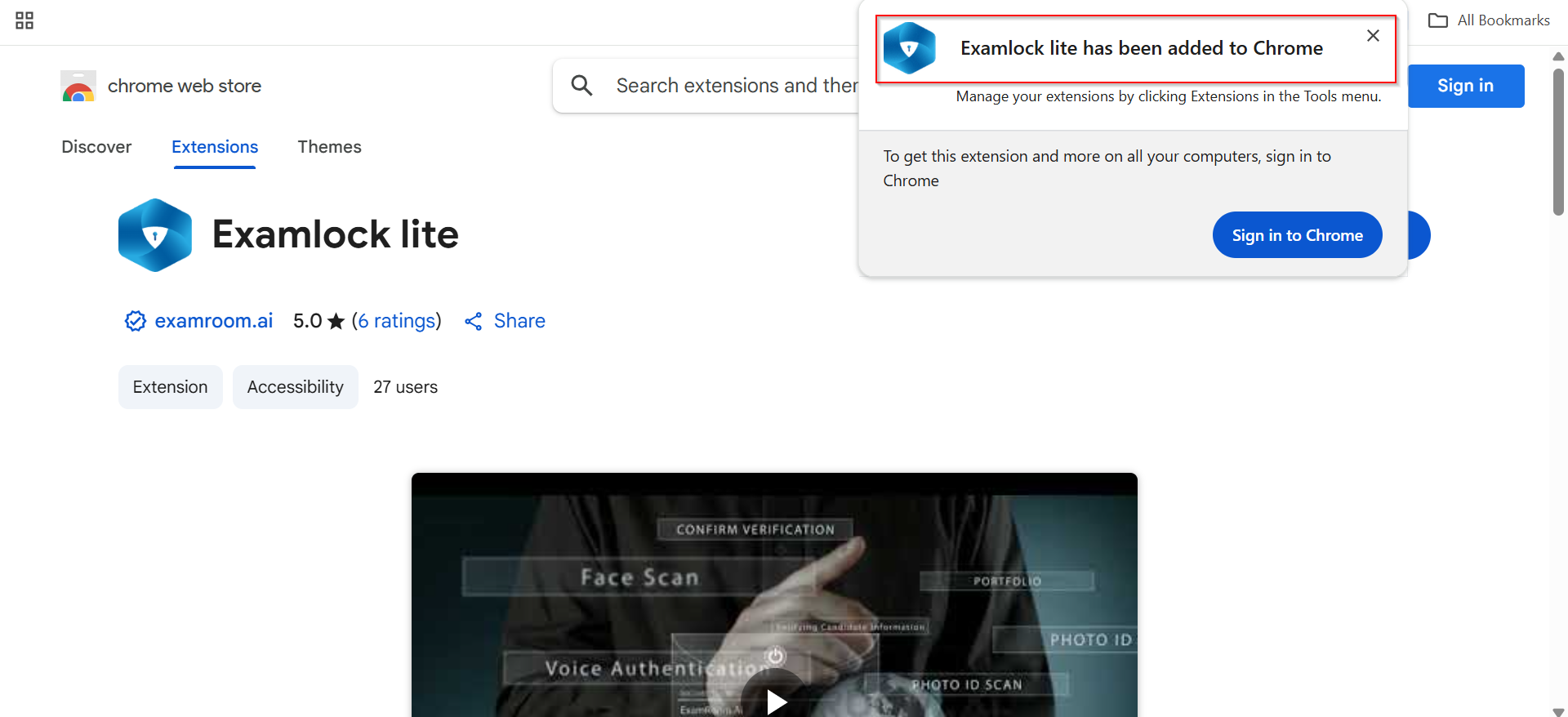Click the 'Manage your extensions' hint text
Image resolution: width=1568 pixels, height=717 pixels.
[x=1169, y=96]
